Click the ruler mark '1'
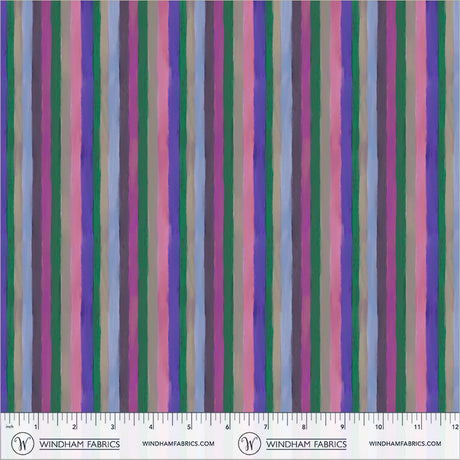This screenshot has width=460, height=460. 35,427
